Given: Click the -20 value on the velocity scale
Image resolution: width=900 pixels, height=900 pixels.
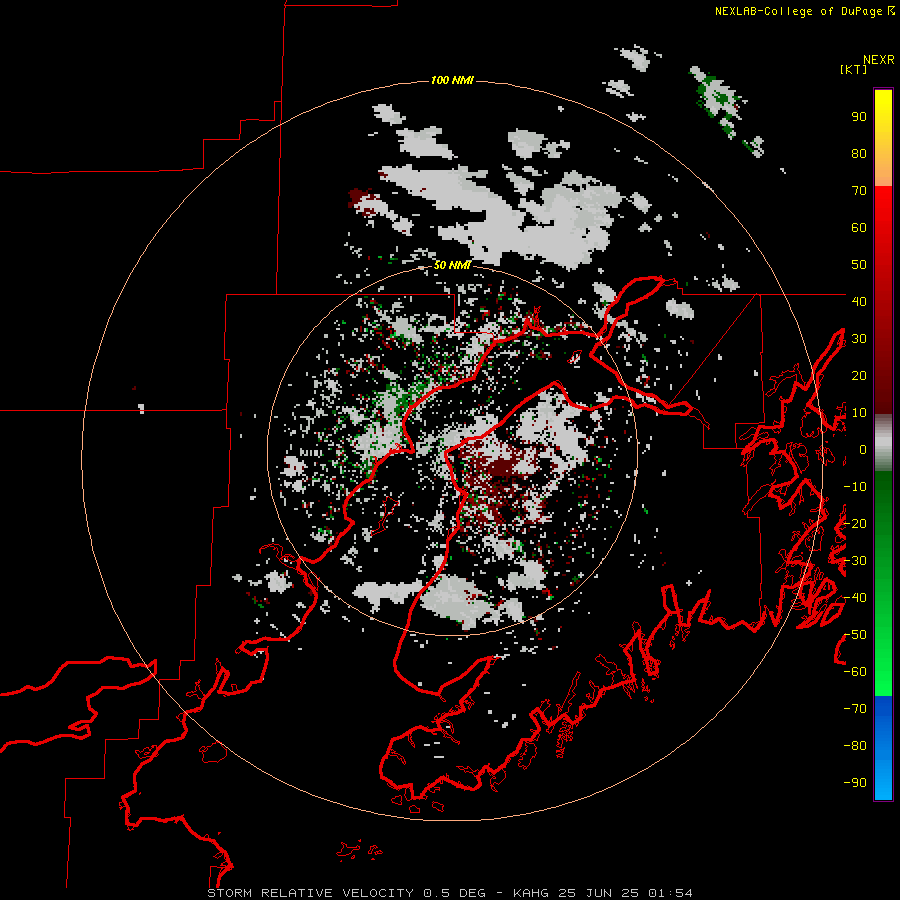Looking at the screenshot, I should (855, 523).
